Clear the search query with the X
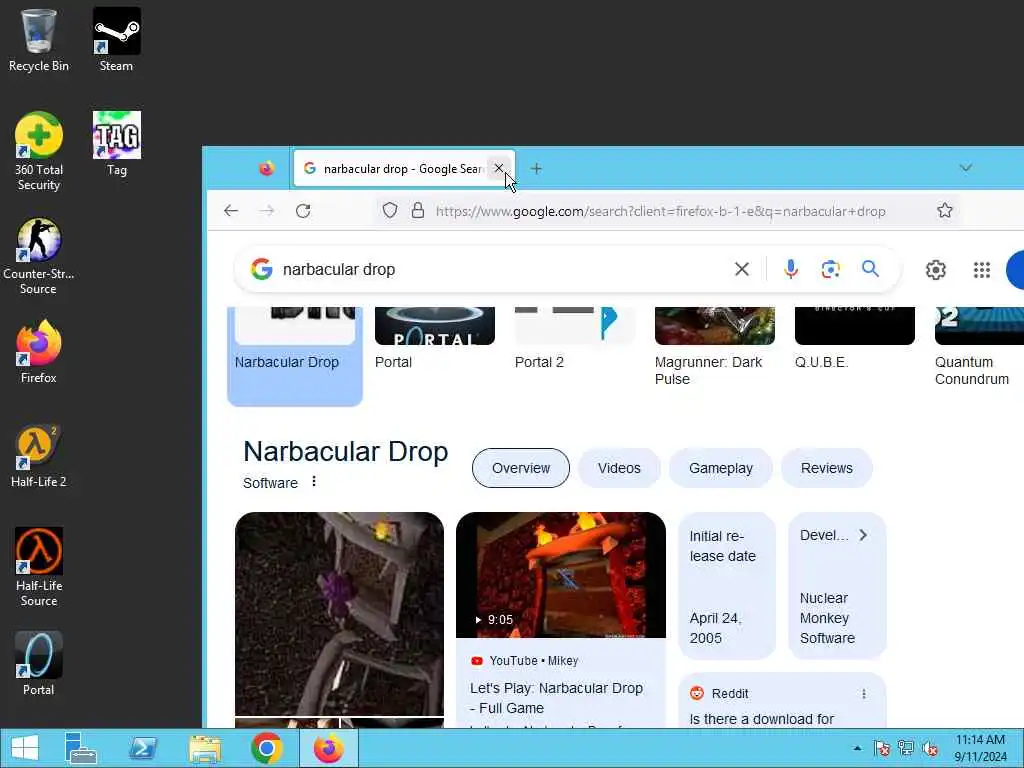Viewport: 1024px width, 768px height. [x=741, y=269]
